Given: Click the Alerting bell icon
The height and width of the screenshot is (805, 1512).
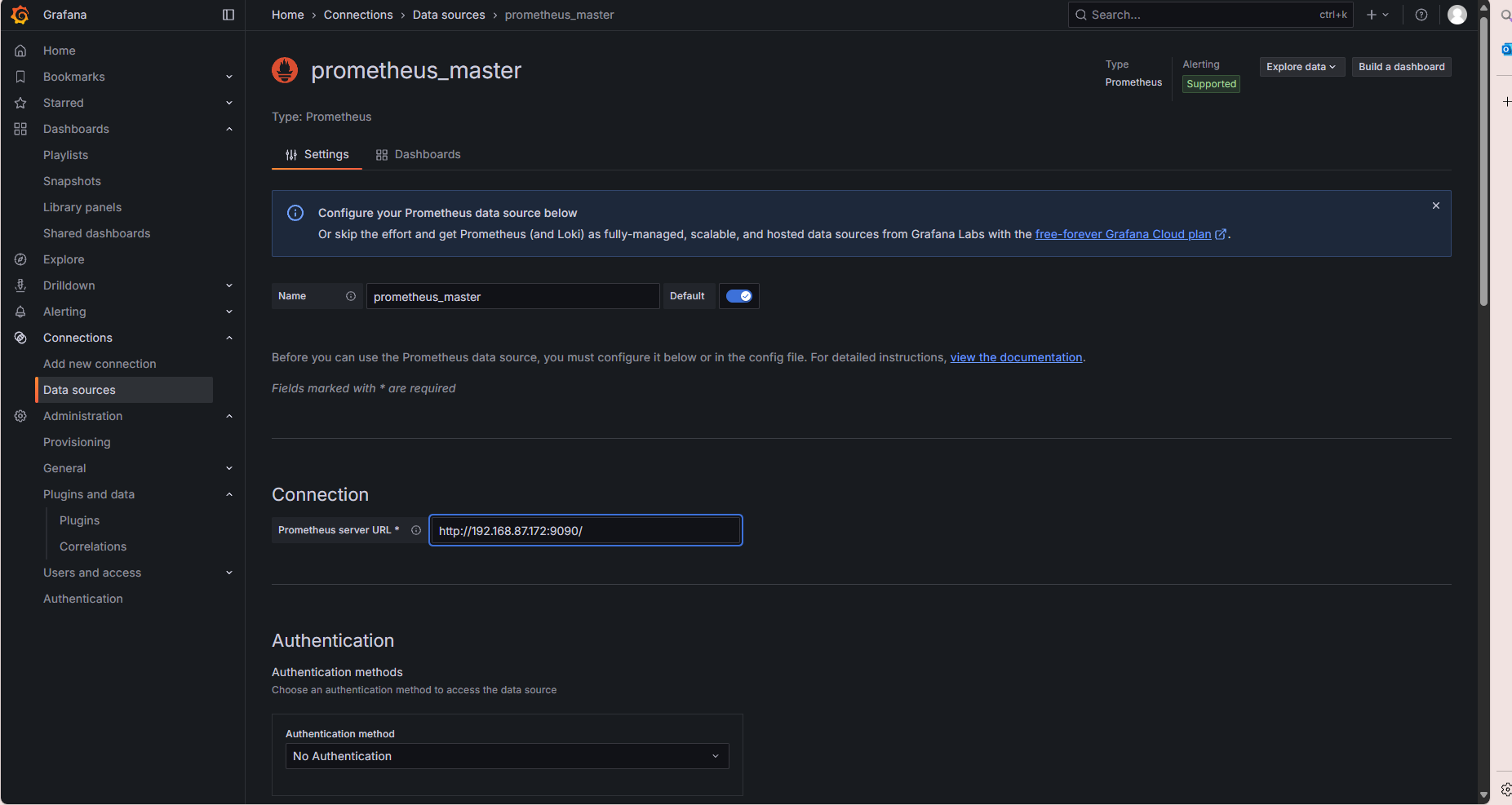Looking at the screenshot, I should coord(20,312).
